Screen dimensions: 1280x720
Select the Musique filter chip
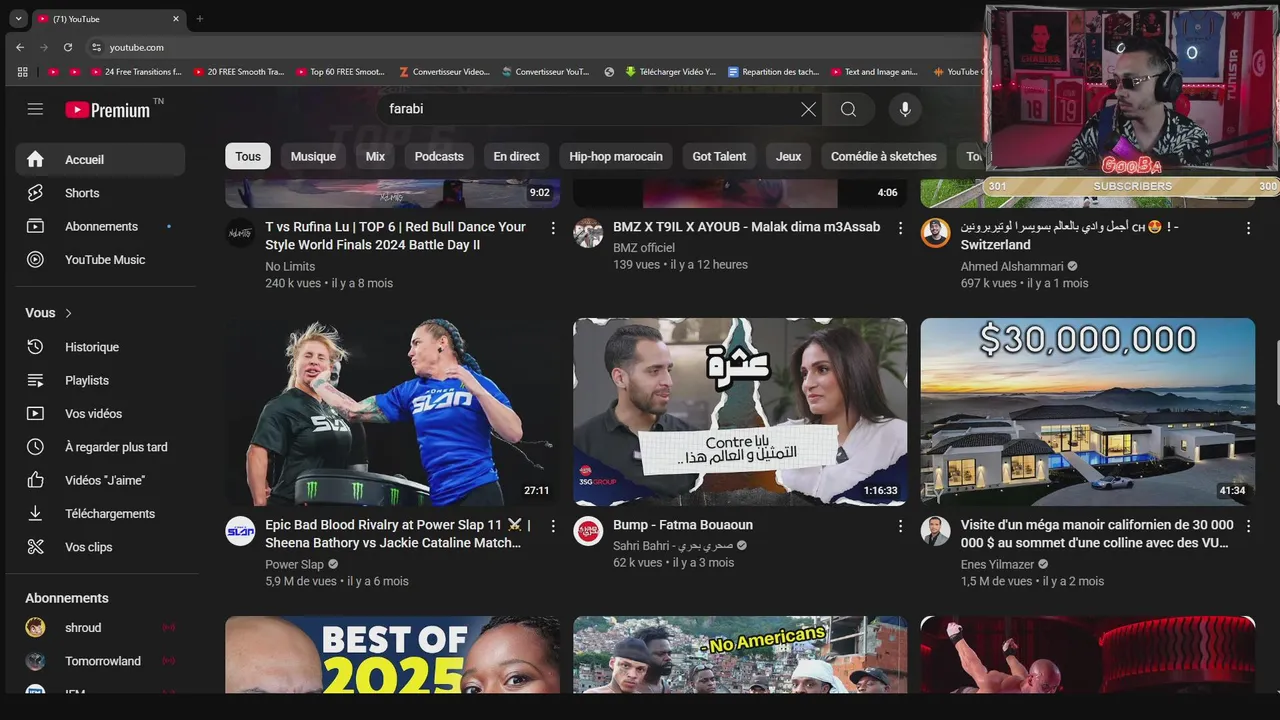click(313, 156)
